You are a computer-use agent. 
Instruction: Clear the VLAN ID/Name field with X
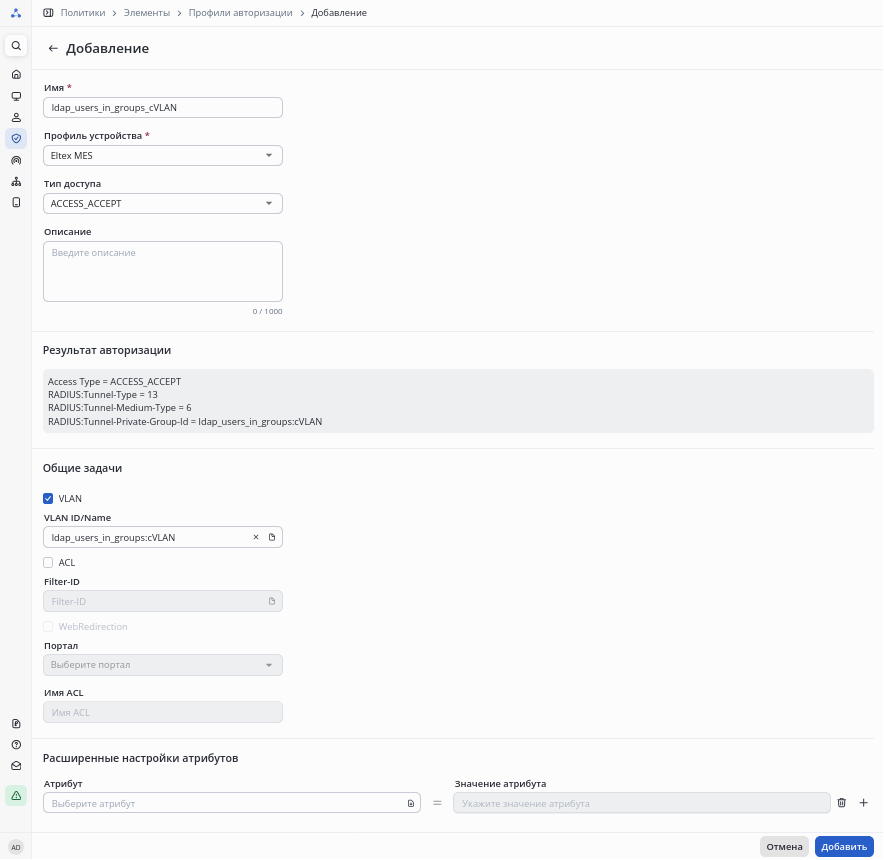[256, 537]
